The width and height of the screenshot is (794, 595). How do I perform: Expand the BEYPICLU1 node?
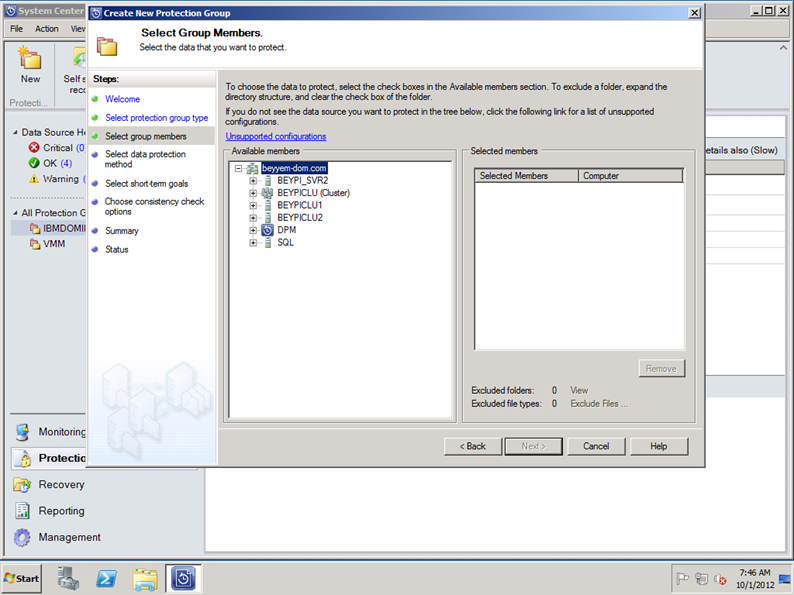(253, 205)
